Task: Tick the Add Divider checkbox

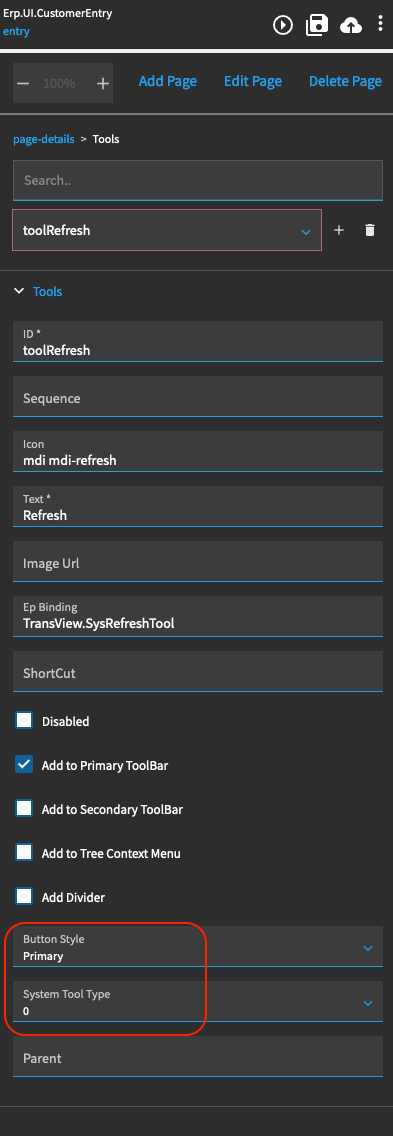Action: [x=24, y=897]
